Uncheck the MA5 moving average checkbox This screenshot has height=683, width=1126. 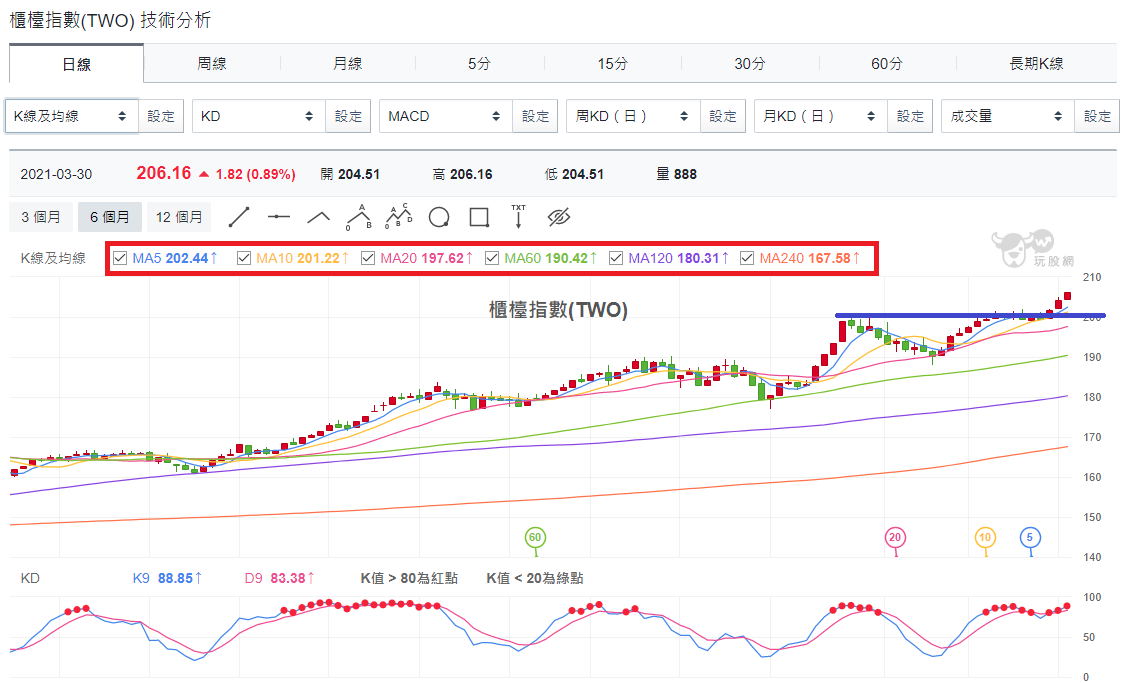tap(120, 258)
